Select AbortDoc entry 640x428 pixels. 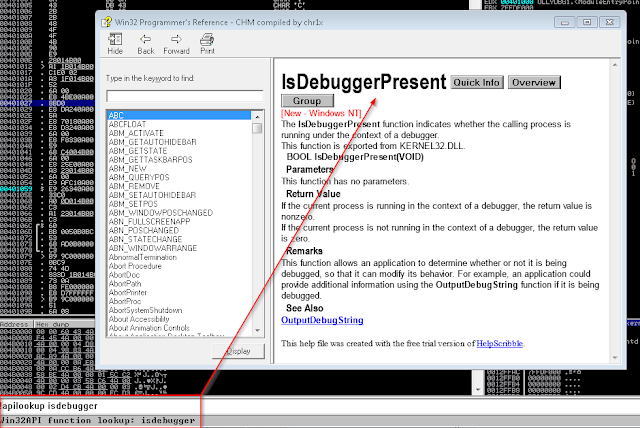[x=124, y=275]
